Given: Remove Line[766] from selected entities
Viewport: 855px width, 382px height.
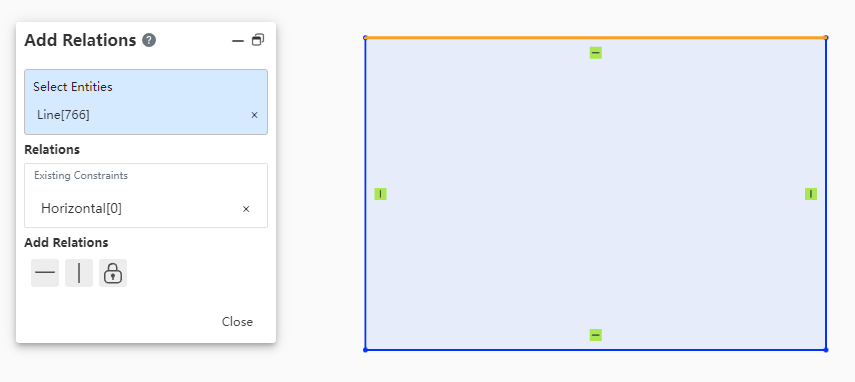Looking at the screenshot, I should click(254, 115).
